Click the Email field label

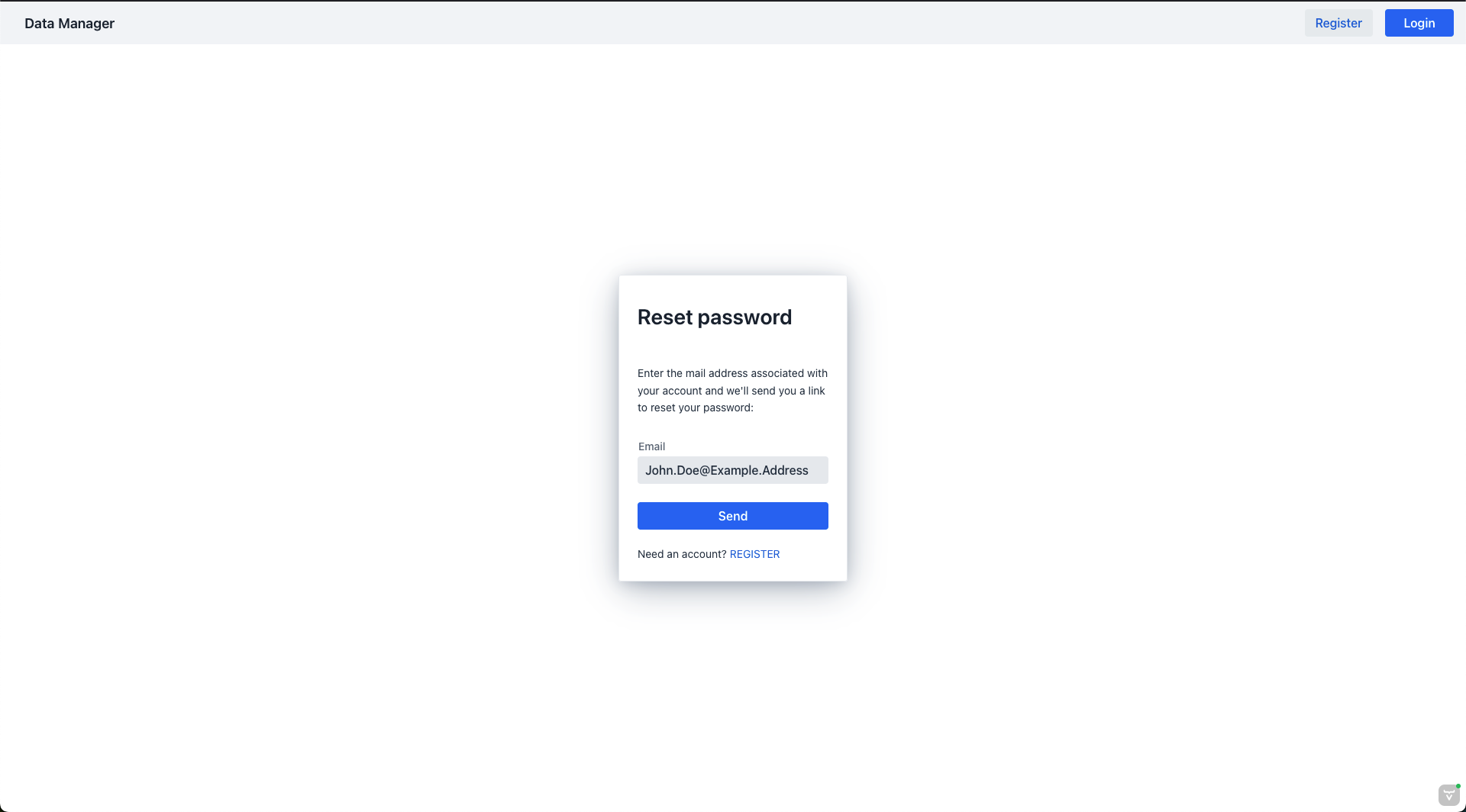tap(651, 446)
